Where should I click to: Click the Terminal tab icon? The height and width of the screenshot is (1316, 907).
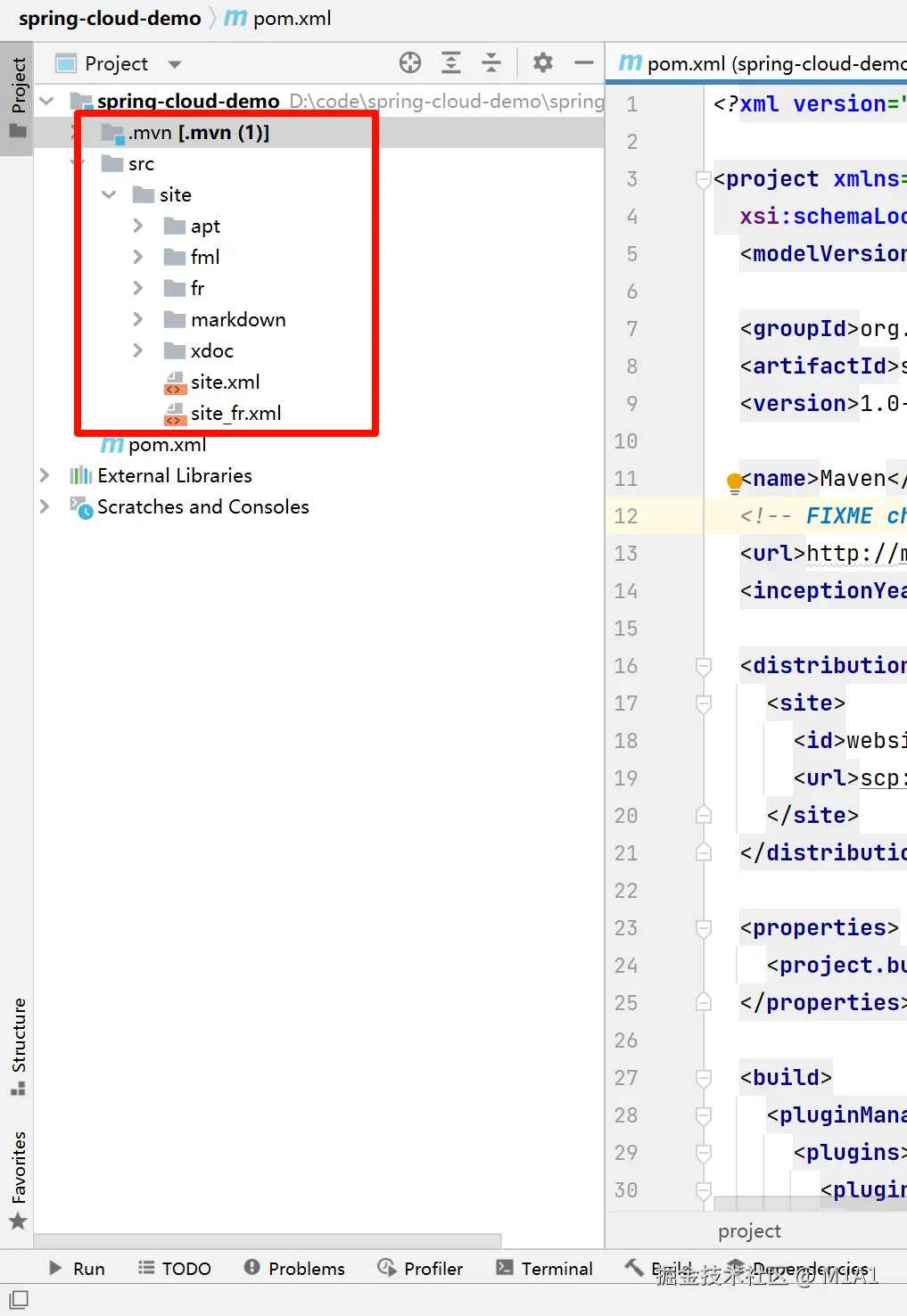pyautogui.click(x=505, y=1268)
